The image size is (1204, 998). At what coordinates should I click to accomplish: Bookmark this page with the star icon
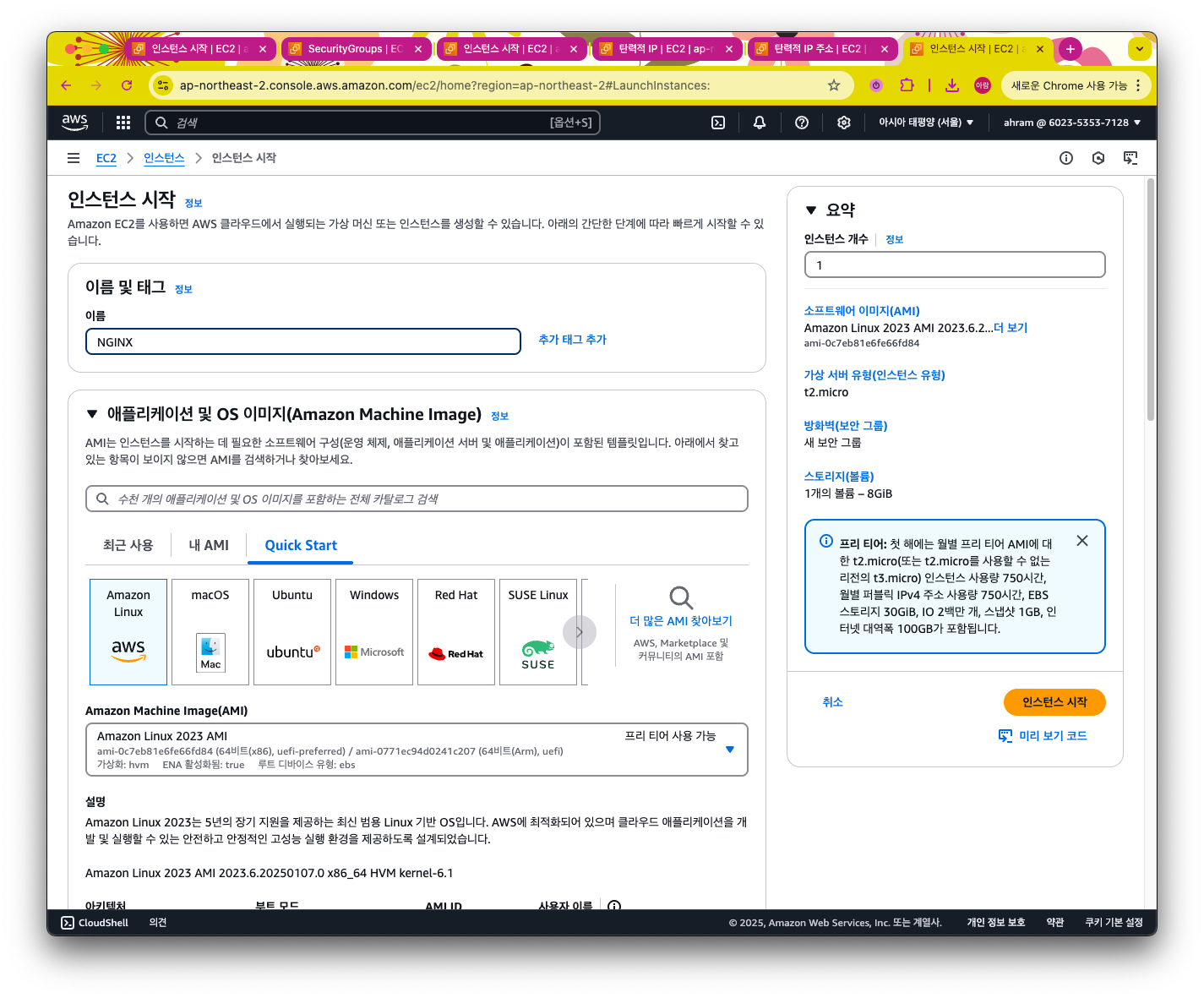click(x=834, y=85)
